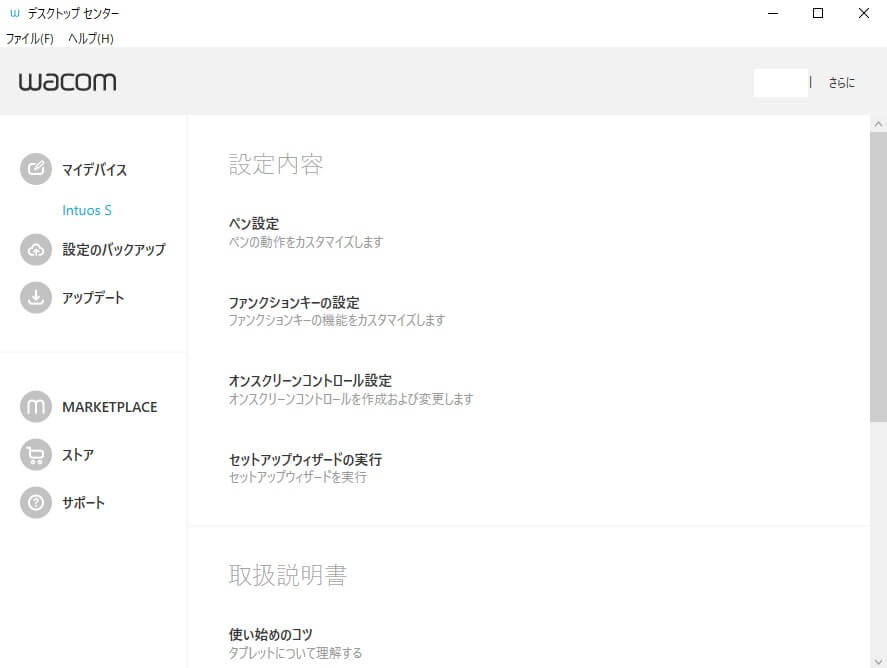The image size is (887, 668).
Task: Click the shopping cart Store icon
Action: (x=36, y=455)
